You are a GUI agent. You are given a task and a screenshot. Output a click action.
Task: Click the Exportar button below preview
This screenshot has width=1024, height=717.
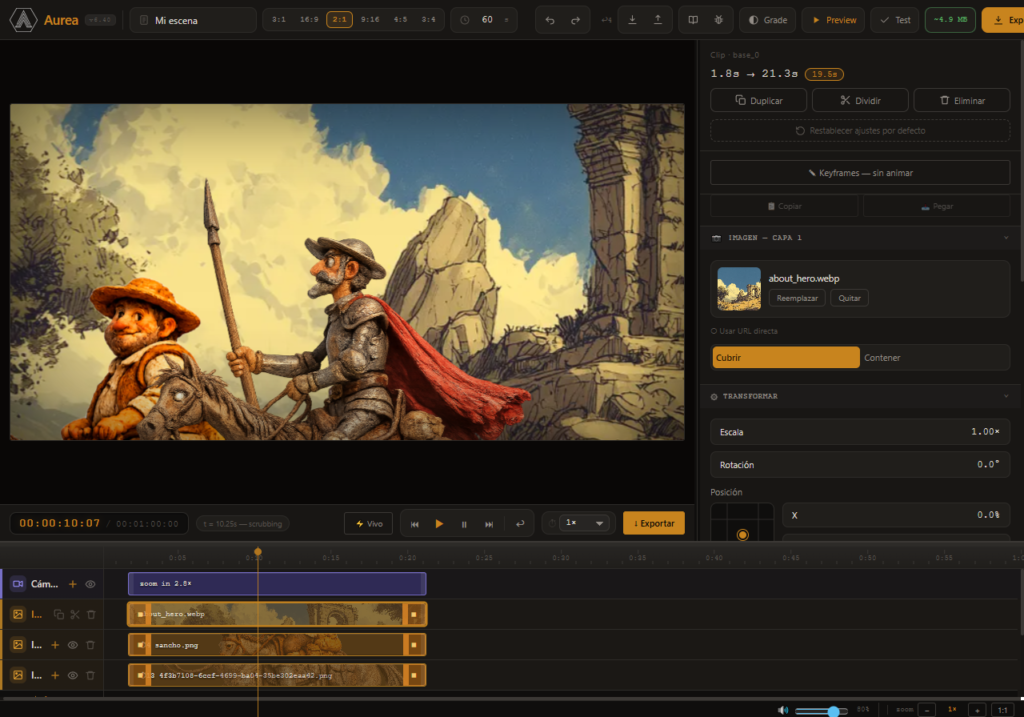click(654, 523)
